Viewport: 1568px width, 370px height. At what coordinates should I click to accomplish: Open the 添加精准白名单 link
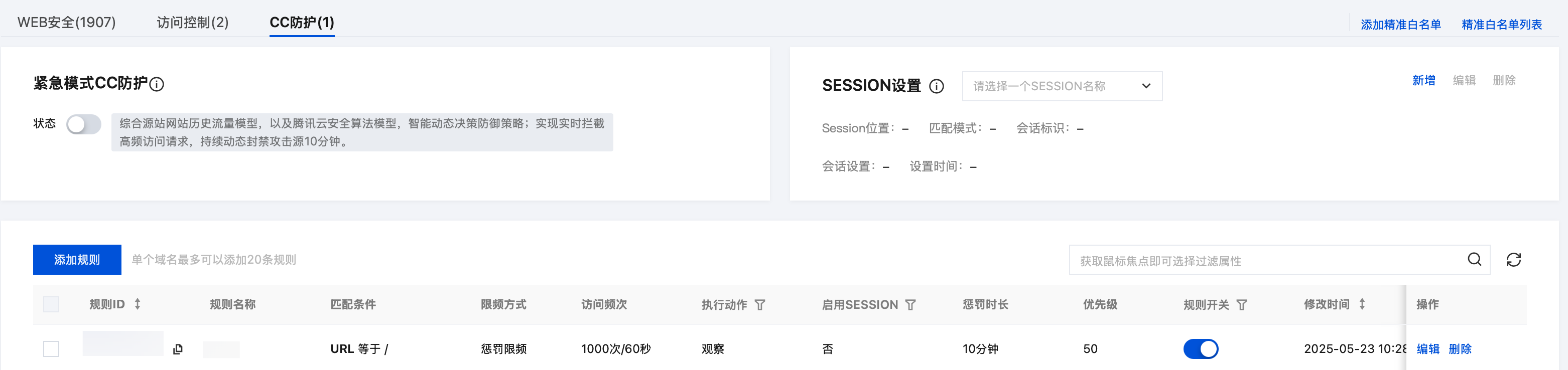tap(1400, 25)
